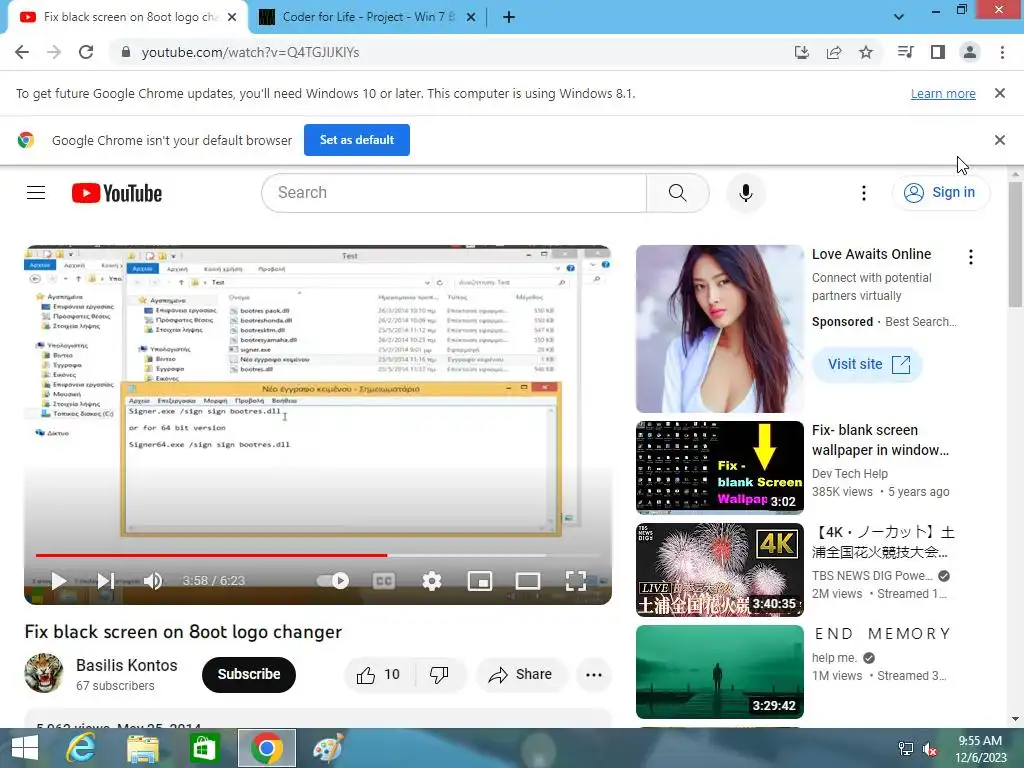Click the forward navigation arrow
The image size is (1024, 768).
click(54, 52)
